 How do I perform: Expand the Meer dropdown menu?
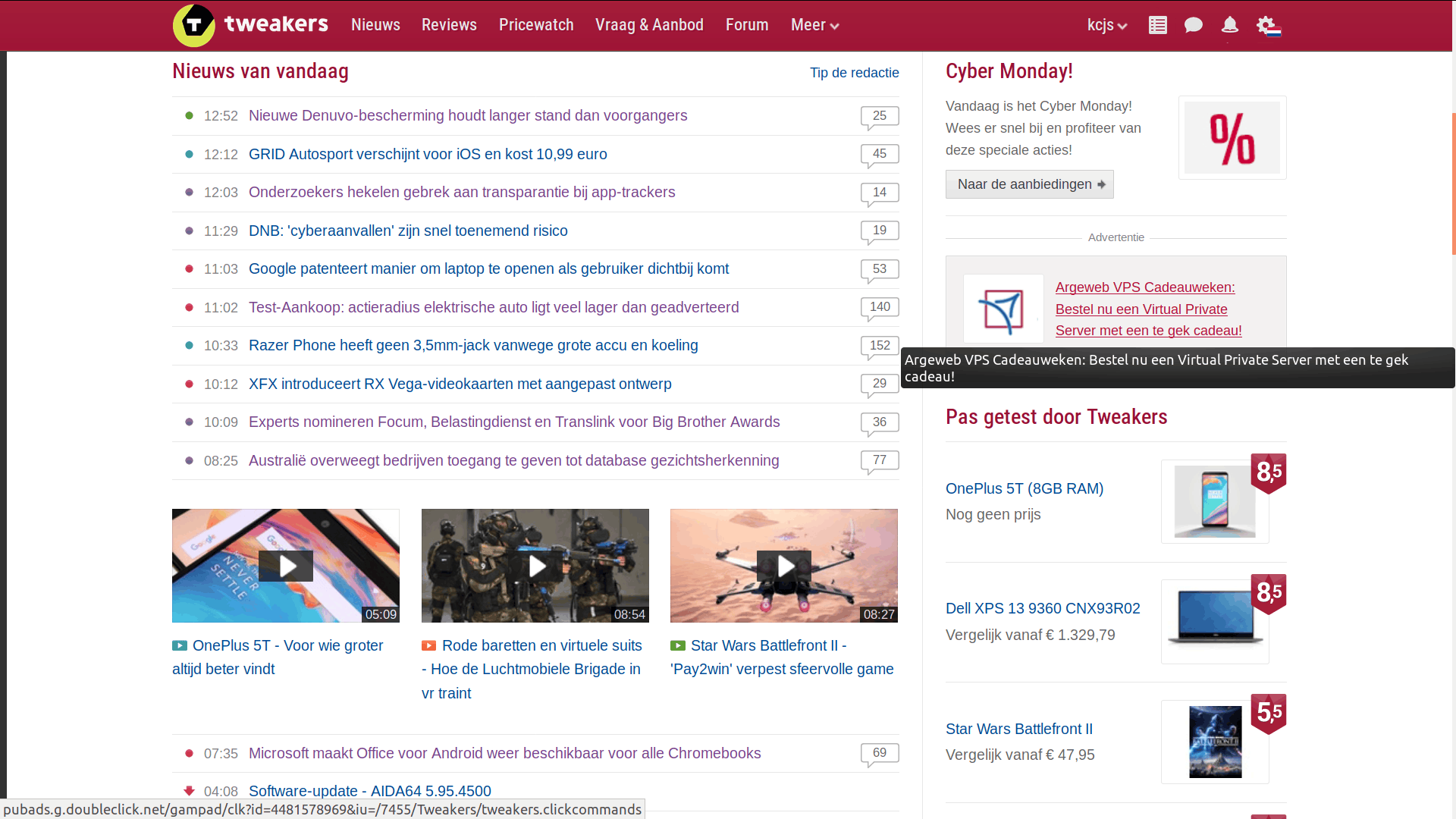pos(814,25)
